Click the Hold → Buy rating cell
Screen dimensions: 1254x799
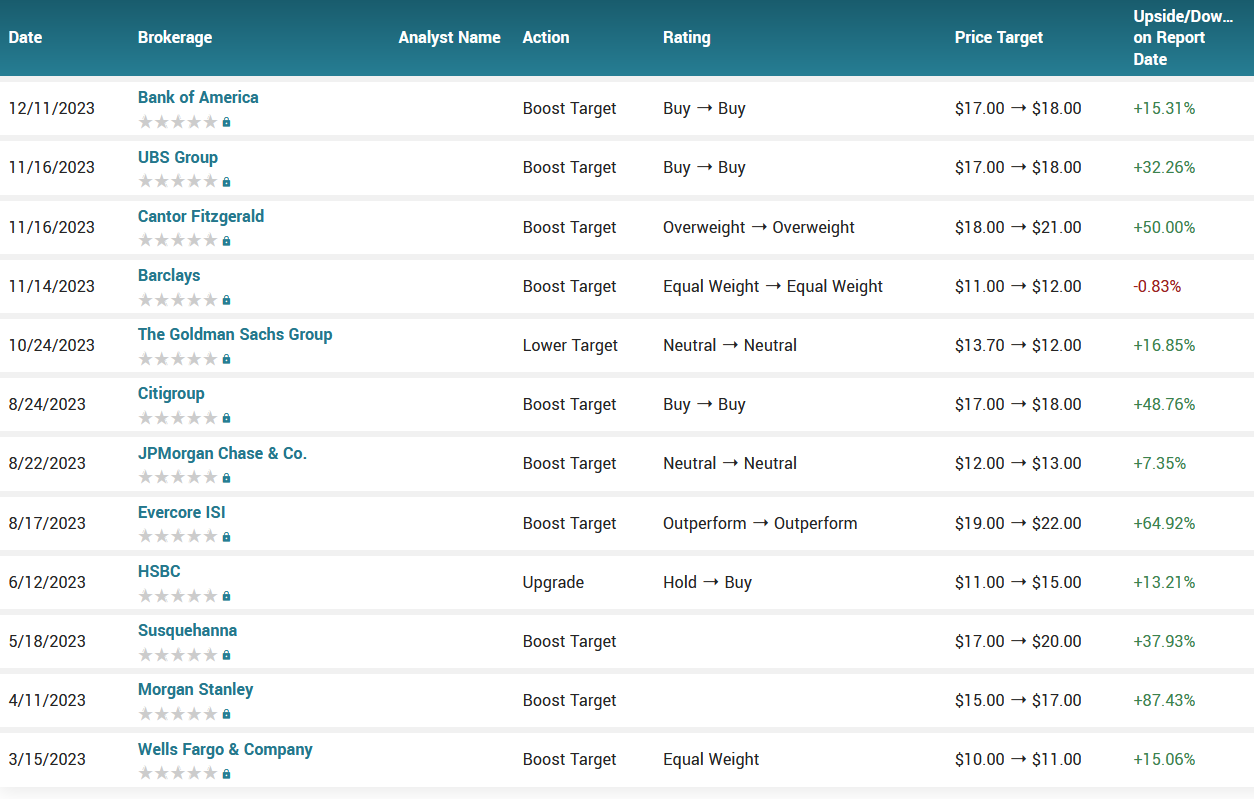[707, 582]
